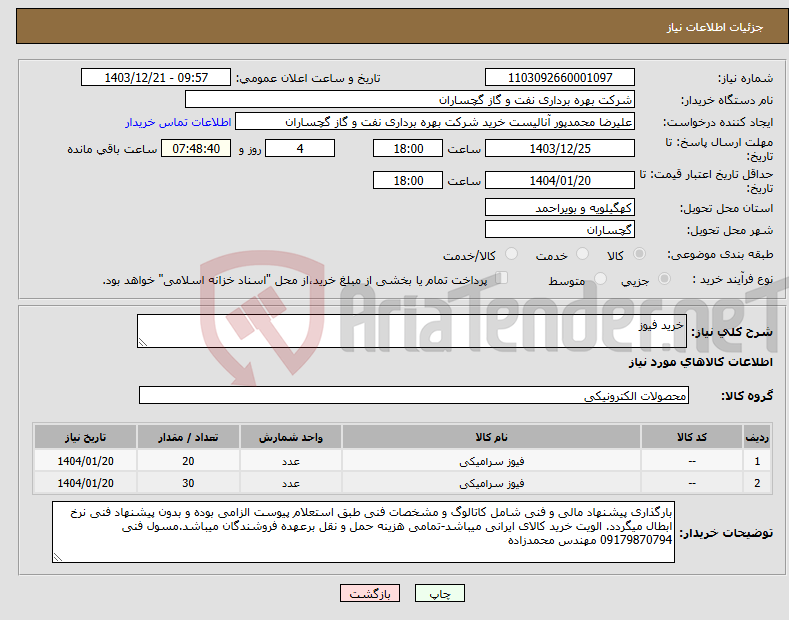
Task: Select the کالا radio button
Action: point(639,254)
